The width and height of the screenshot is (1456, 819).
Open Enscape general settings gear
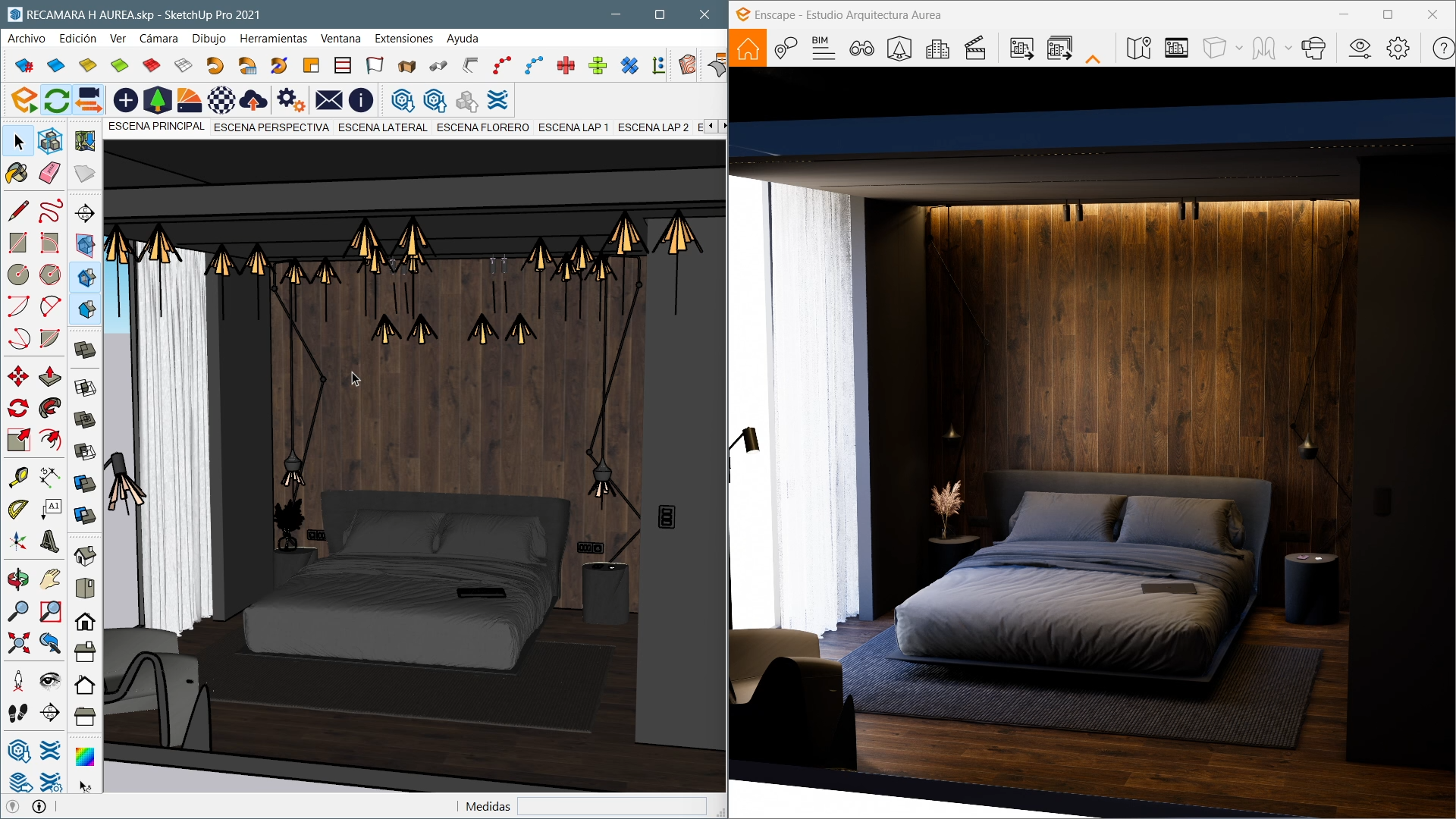pyautogui.click(x=1398, y=49)
